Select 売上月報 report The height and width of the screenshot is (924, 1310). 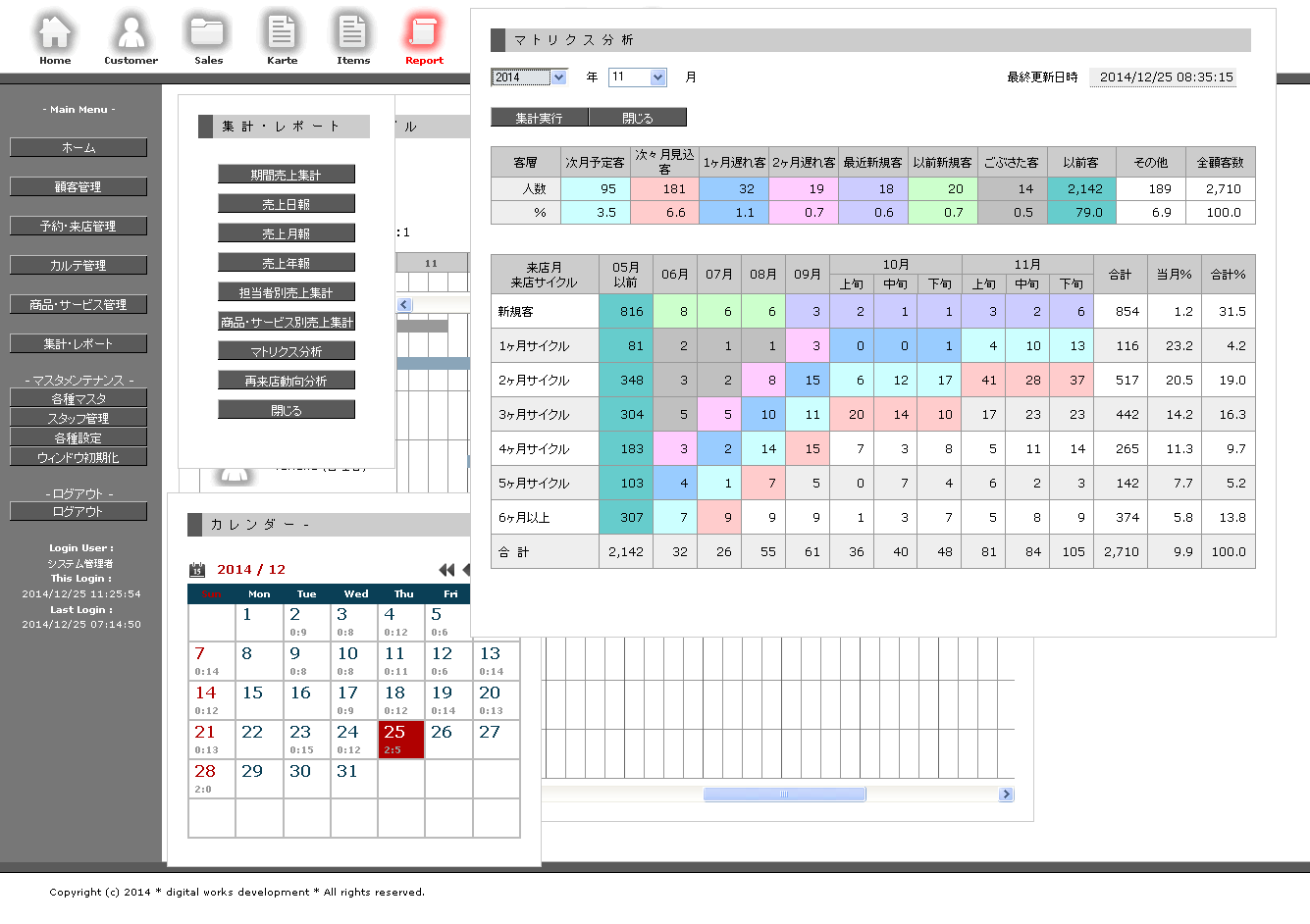click(287, 233)
